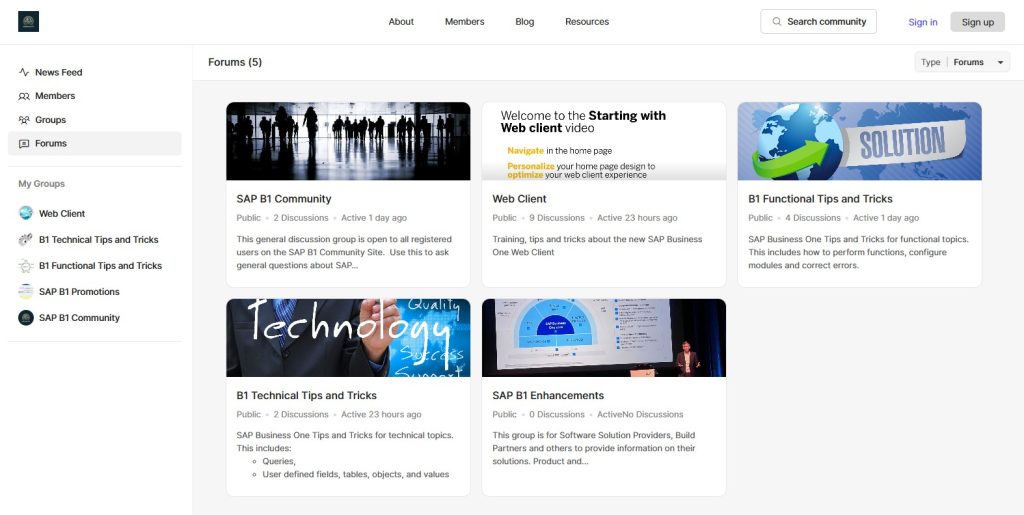Open the Type Forums dropdown
The width and height of the screenshot is (1024, 515).
pyautogui.click(x=962, y=62)
